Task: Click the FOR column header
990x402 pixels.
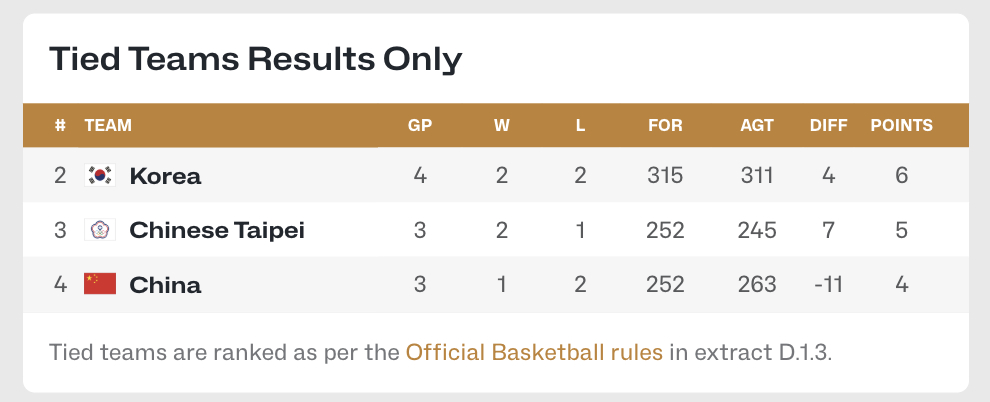Action: (665, 126)
